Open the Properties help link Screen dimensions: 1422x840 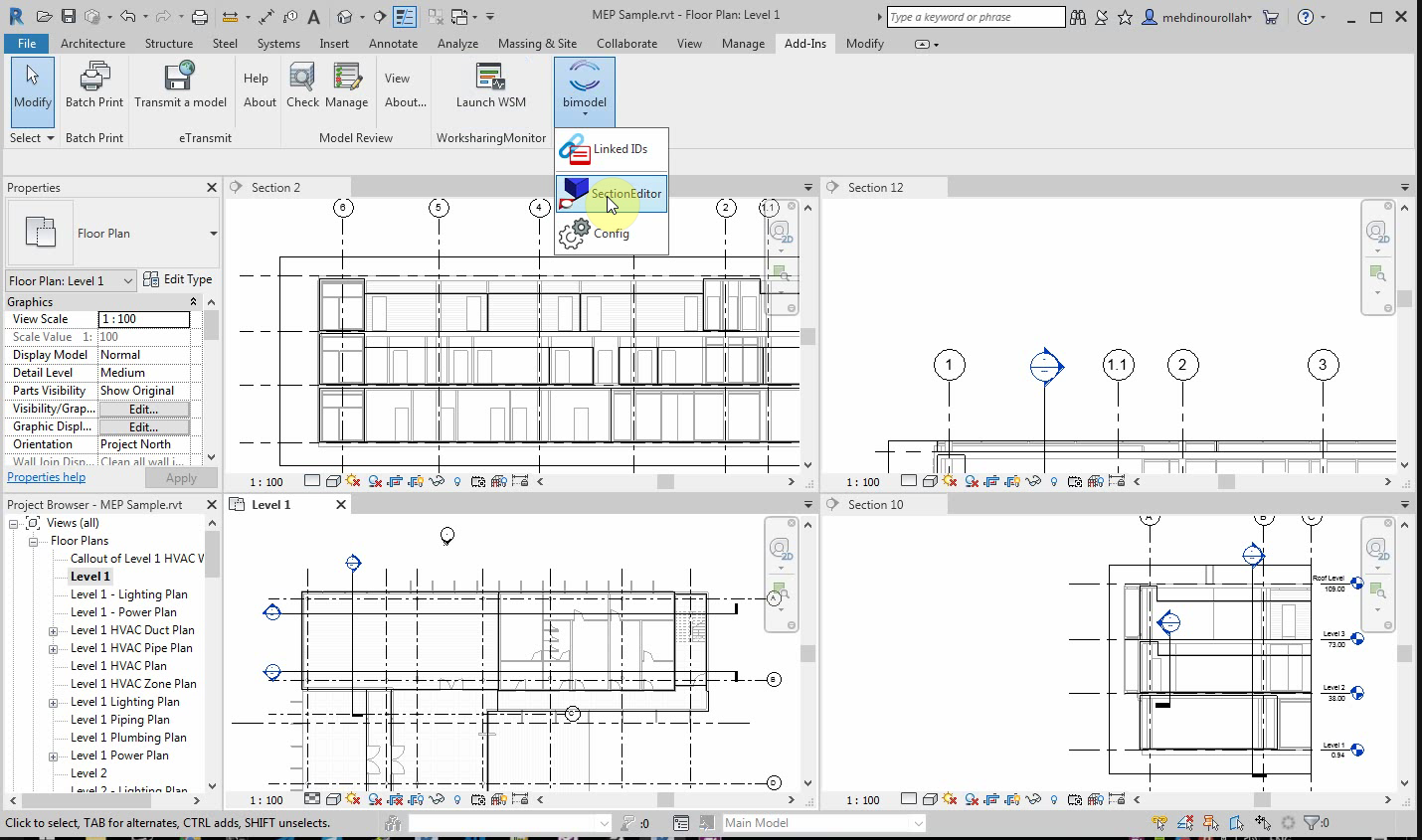[46, 477]
